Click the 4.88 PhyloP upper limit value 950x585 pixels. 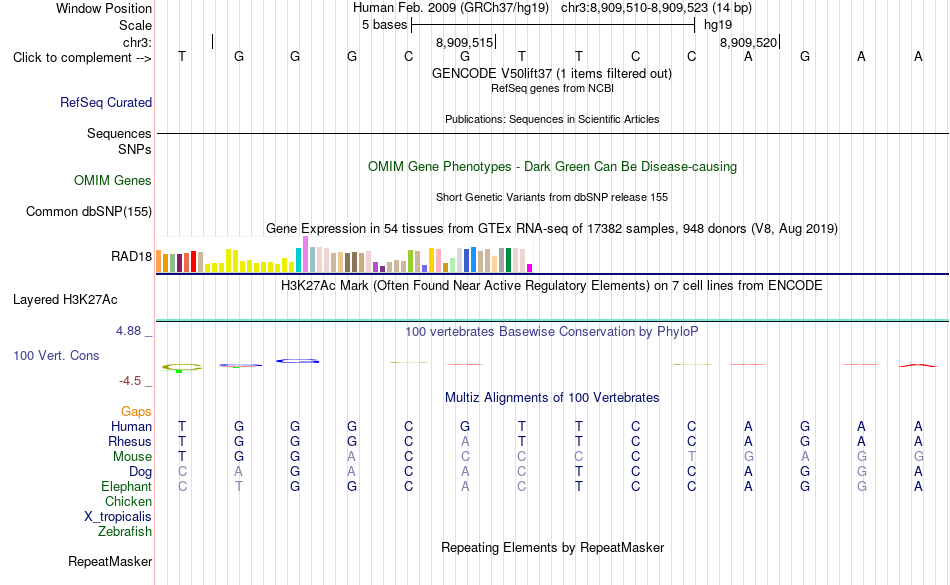[x=128, y=331]
